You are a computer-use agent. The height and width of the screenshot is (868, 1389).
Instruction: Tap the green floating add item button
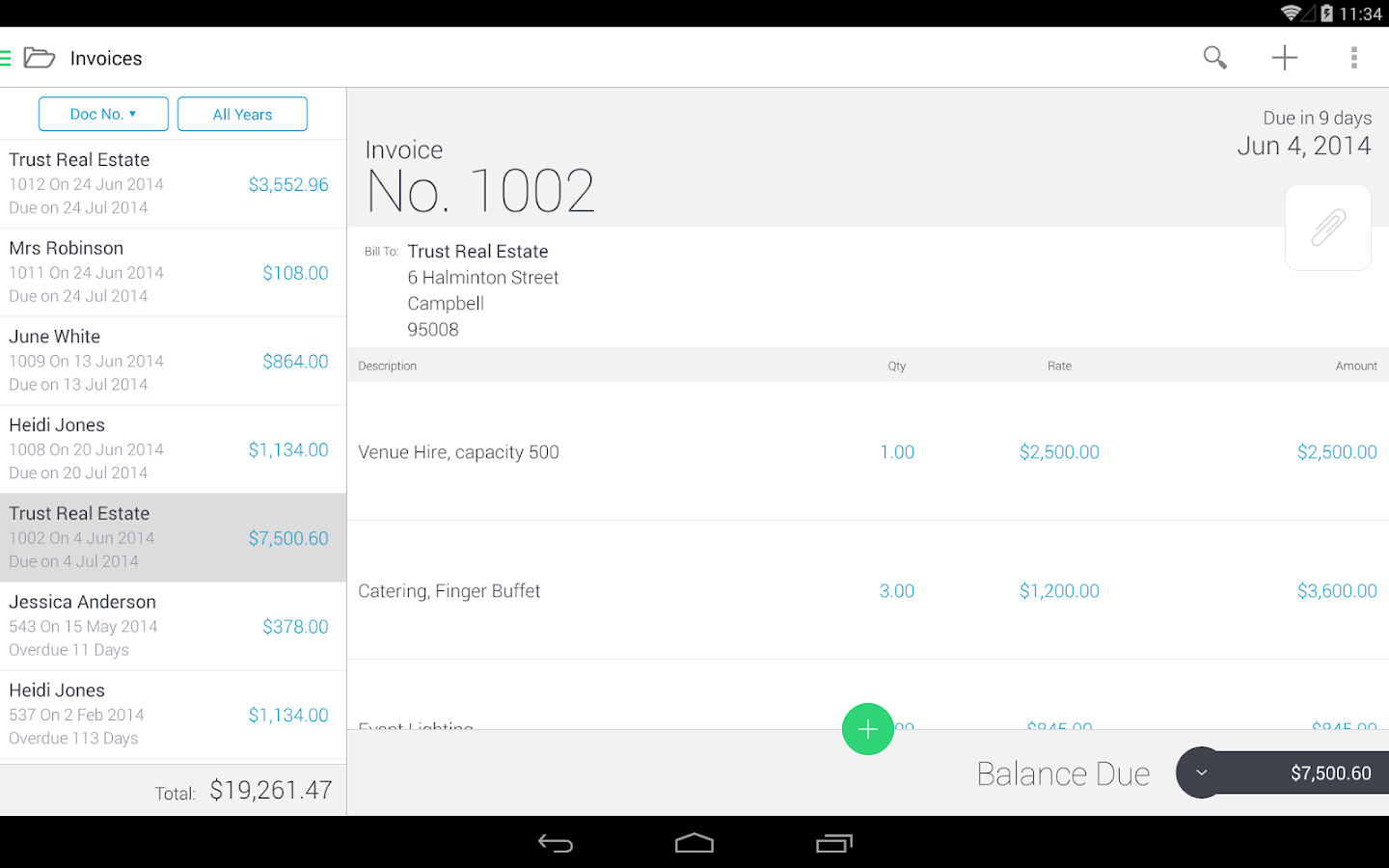pos(867,729)
